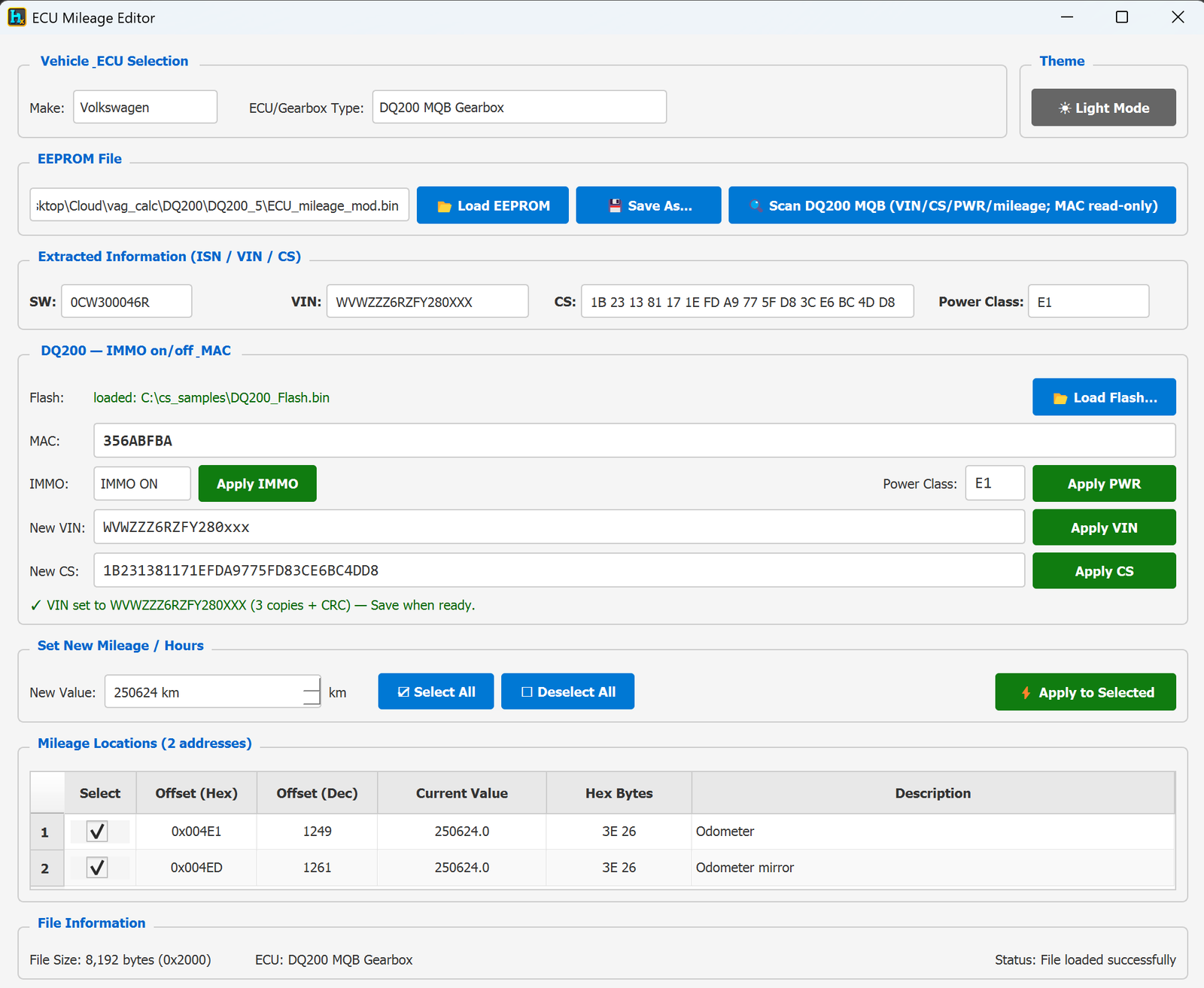
Task: Open the Make dropdown showing Volkswagen
Action: tap(145, 107)
